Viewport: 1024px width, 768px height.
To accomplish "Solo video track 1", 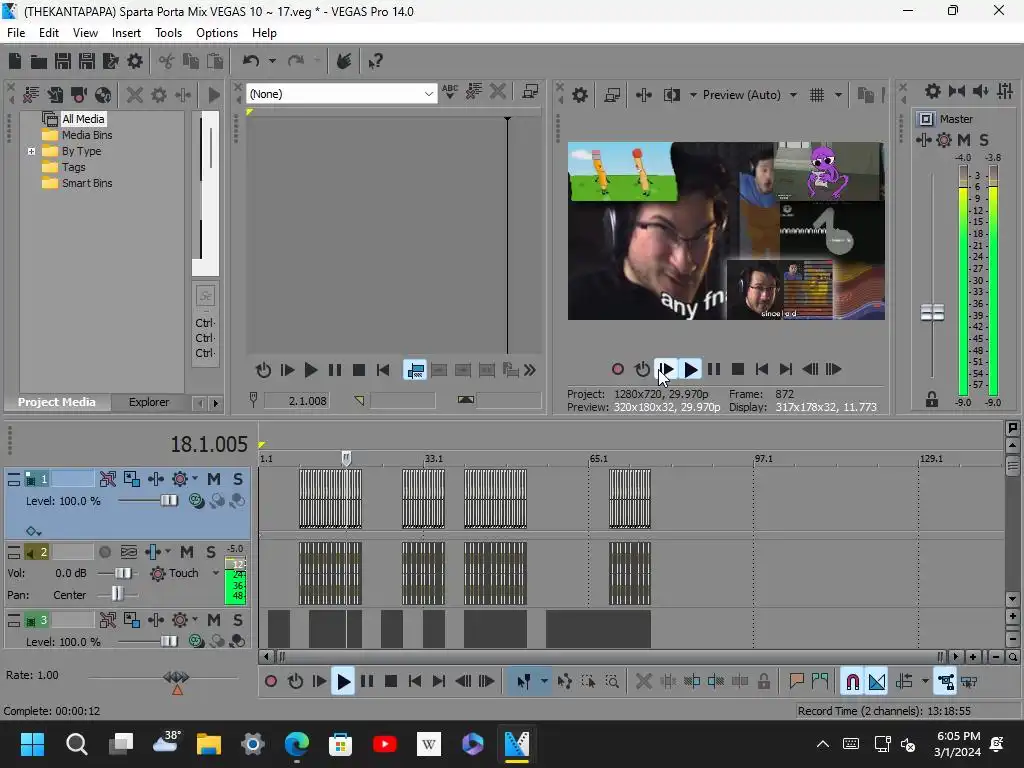I will [238, 479].
